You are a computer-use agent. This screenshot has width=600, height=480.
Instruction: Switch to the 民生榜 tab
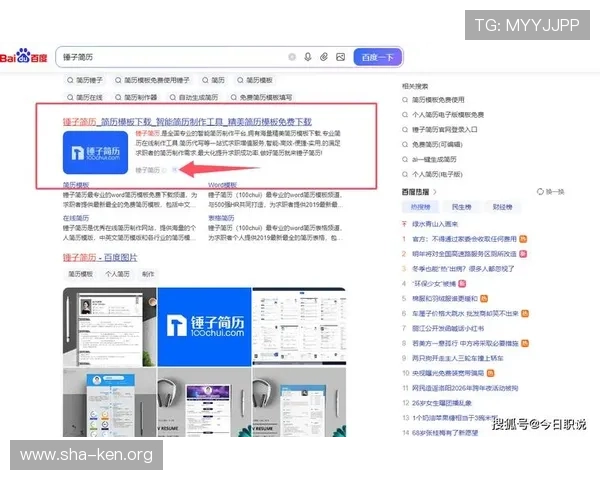[x=461, y=207]
